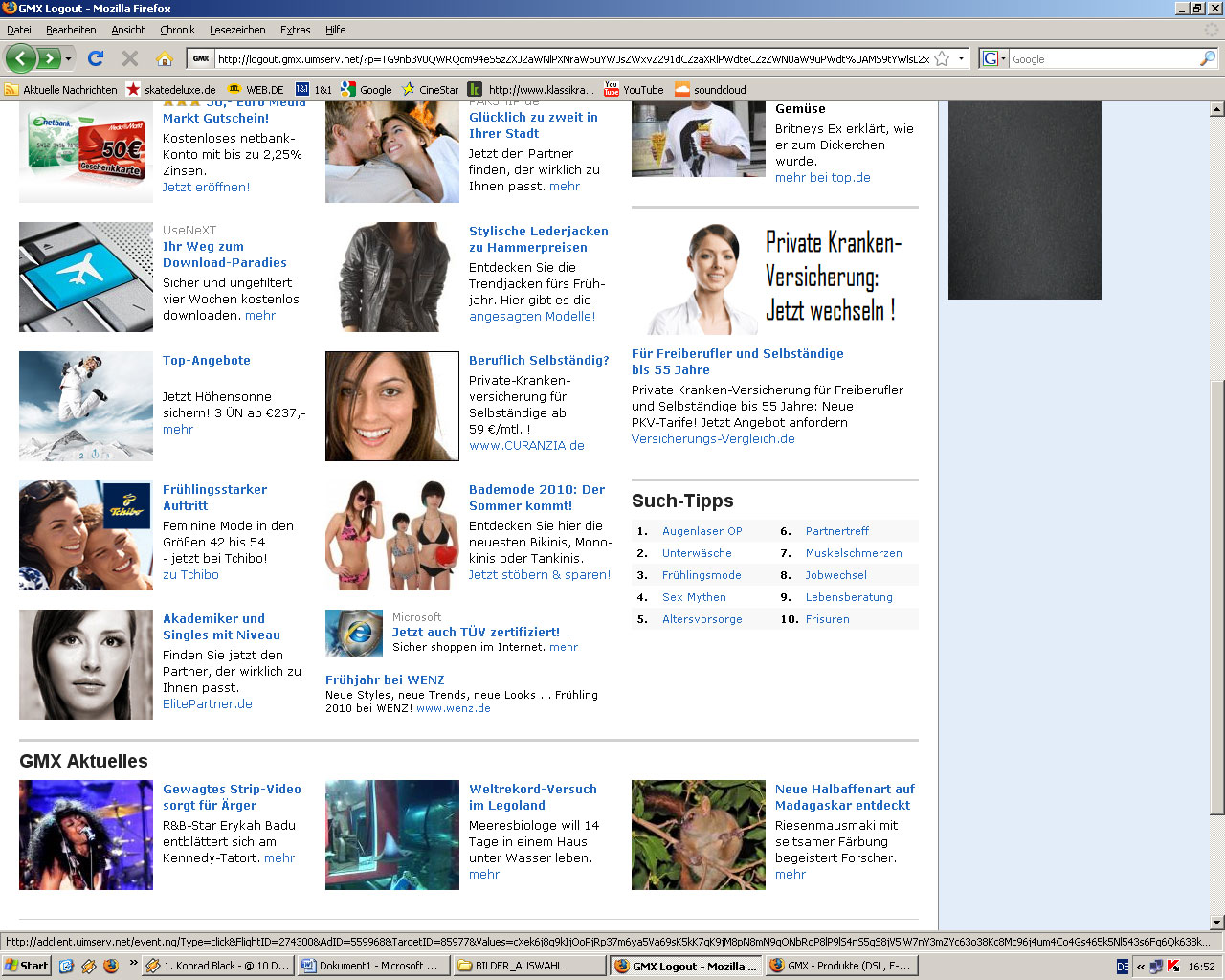Open the Datei menu

[x=19, y=30]
